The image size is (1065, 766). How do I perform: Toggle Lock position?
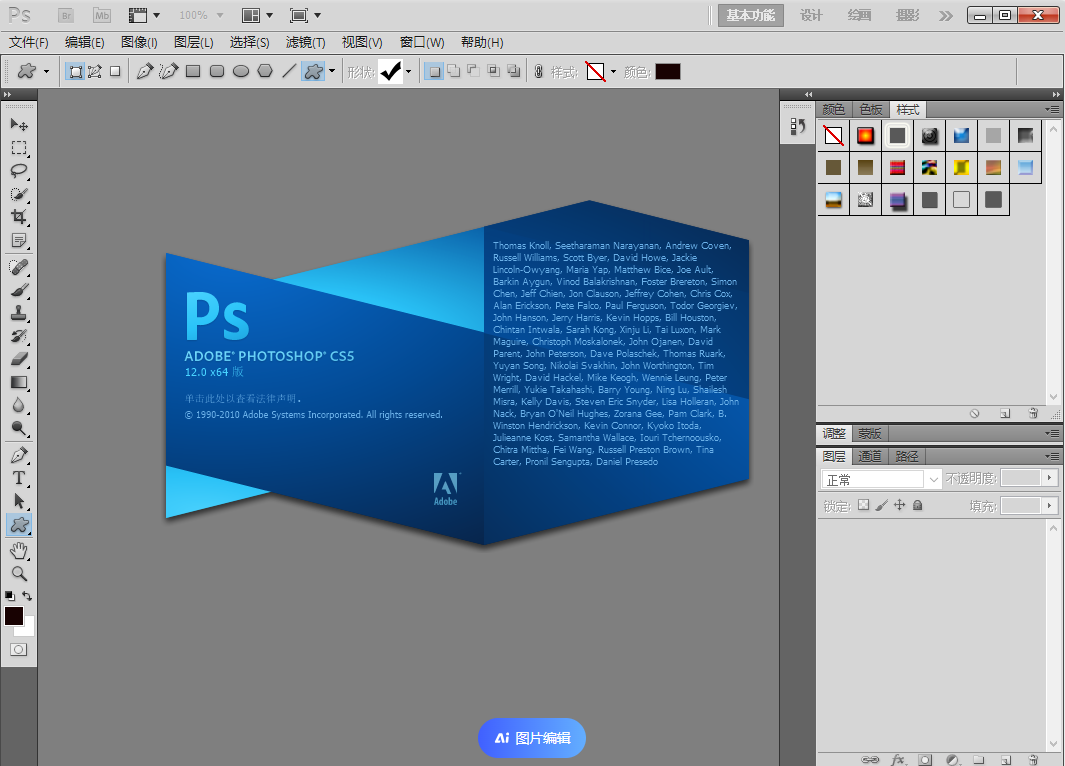[899, 505]
